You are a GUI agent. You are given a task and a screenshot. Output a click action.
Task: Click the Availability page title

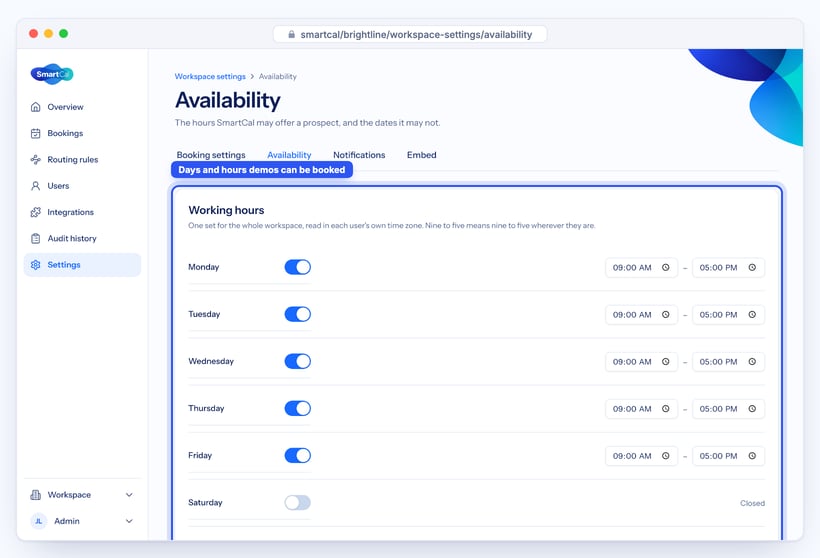(227, 100)
